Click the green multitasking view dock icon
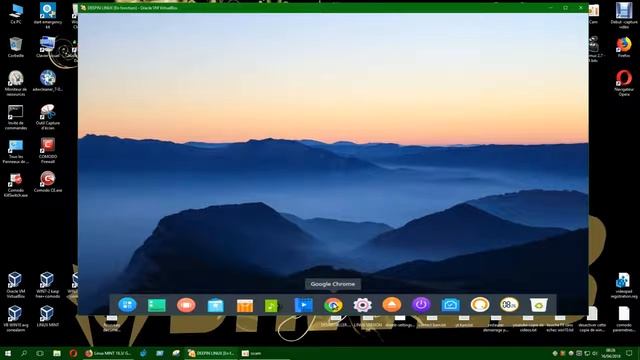 [x=157, y=305]
